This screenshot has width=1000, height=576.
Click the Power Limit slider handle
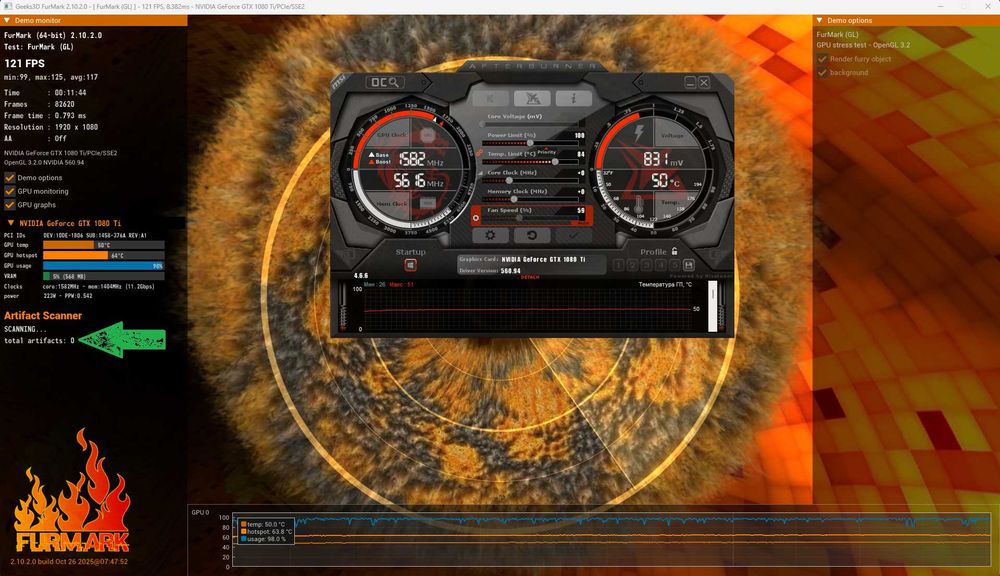click(530, 143)
